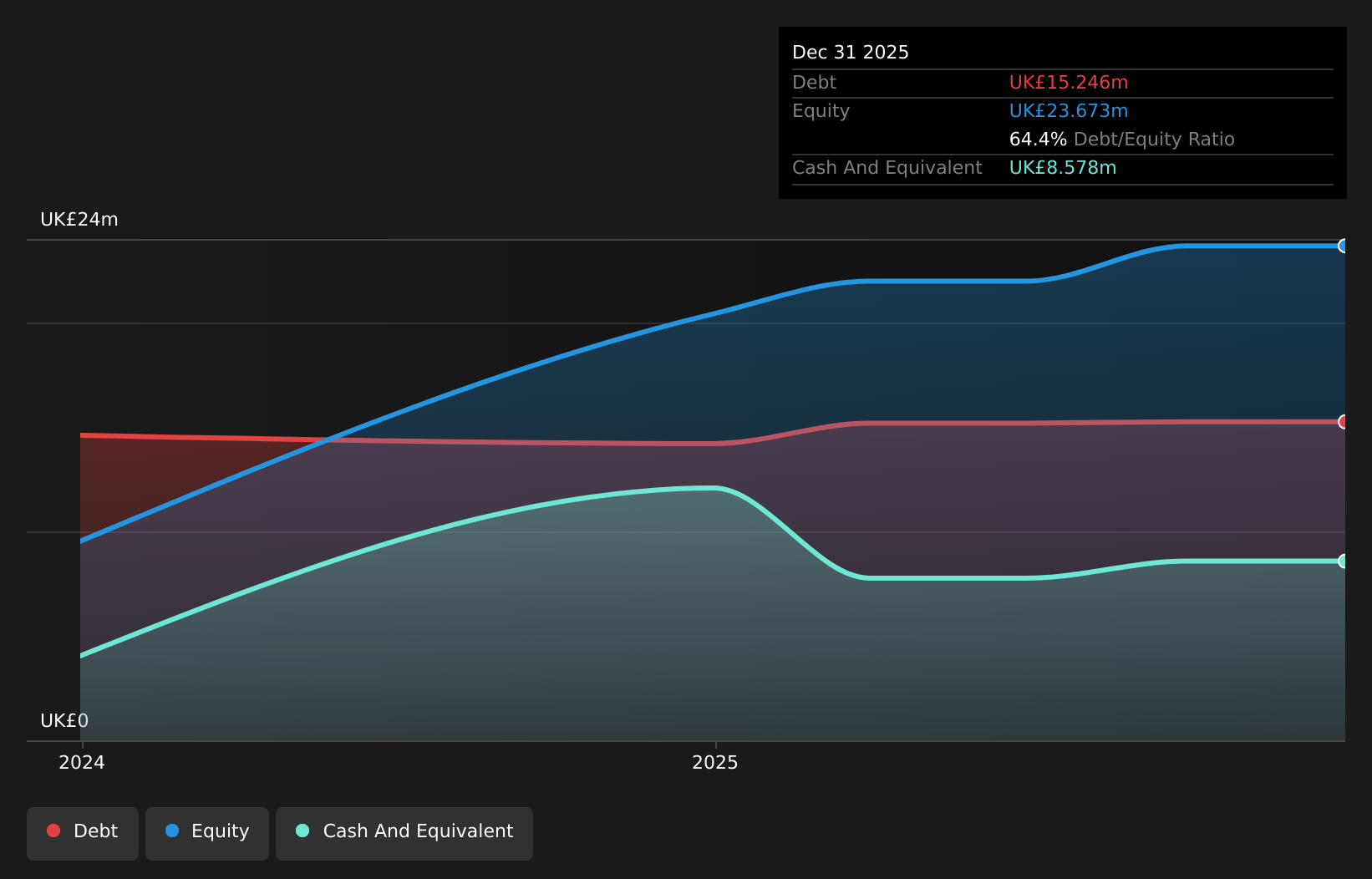Toggle the Debt series legend button
1372x879 pixels.
pyautogui.click(x=83, y=833)
